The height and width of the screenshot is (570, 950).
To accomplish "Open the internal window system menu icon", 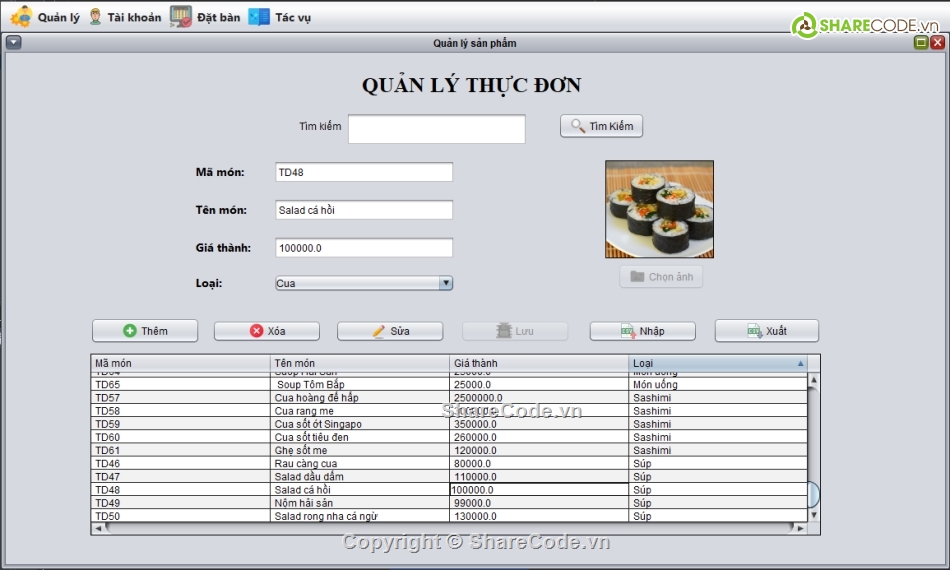I will tap(13, 42).
